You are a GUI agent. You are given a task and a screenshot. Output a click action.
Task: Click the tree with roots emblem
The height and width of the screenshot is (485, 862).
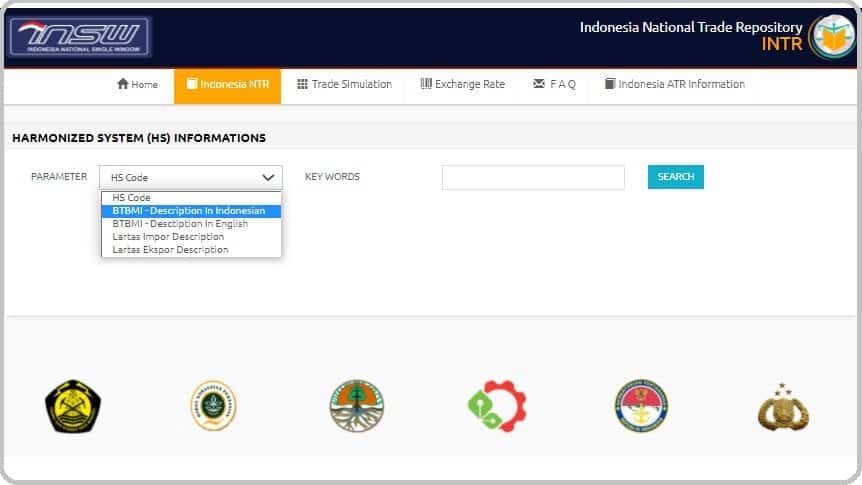tap(357, 406)
